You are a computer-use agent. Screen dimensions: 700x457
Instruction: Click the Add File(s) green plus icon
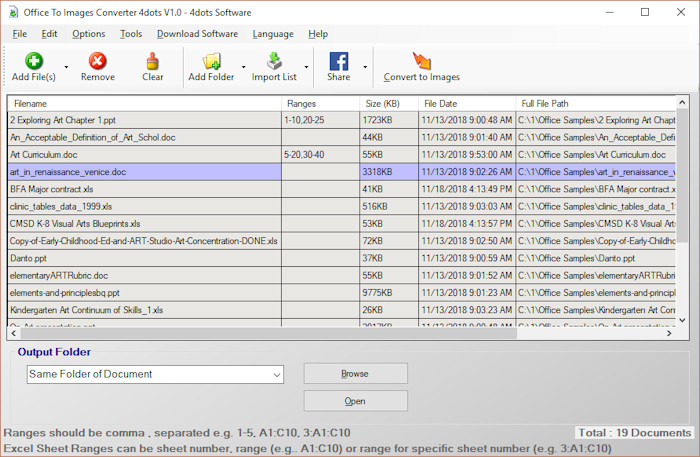[34, 61]
